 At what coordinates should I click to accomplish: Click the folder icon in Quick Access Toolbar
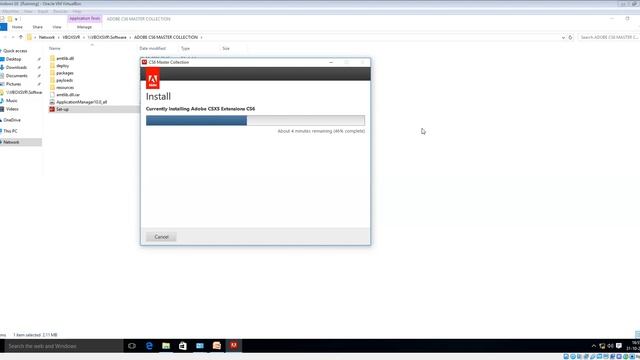coord(10,19)
